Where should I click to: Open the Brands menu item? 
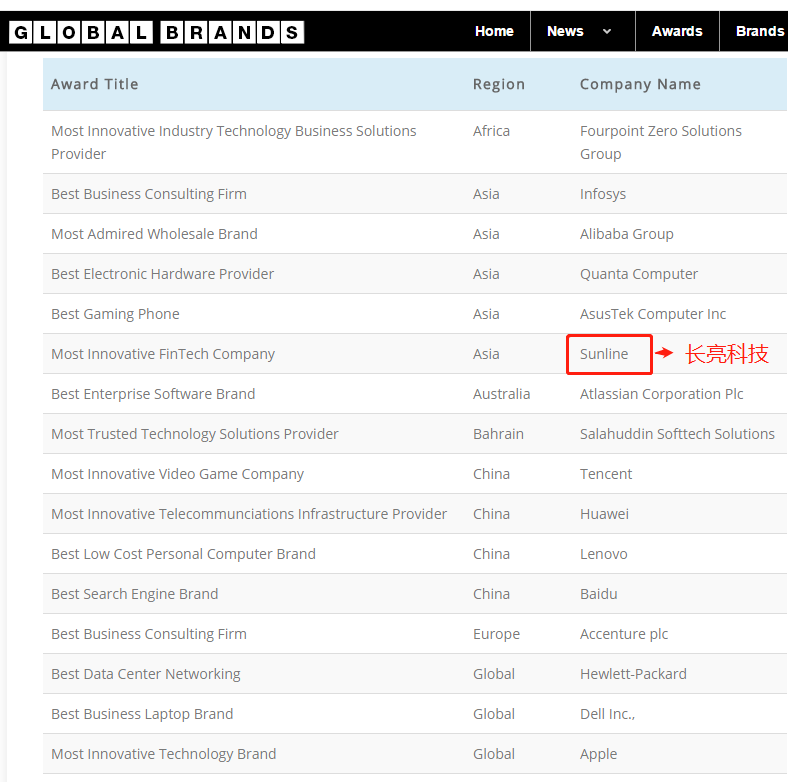click(760, 31)
